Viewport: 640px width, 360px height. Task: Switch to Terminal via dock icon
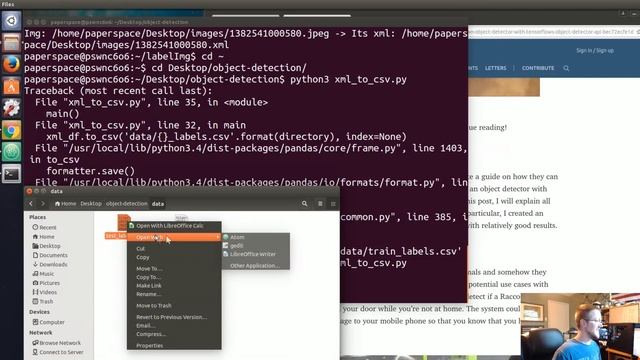click(11, 174)
